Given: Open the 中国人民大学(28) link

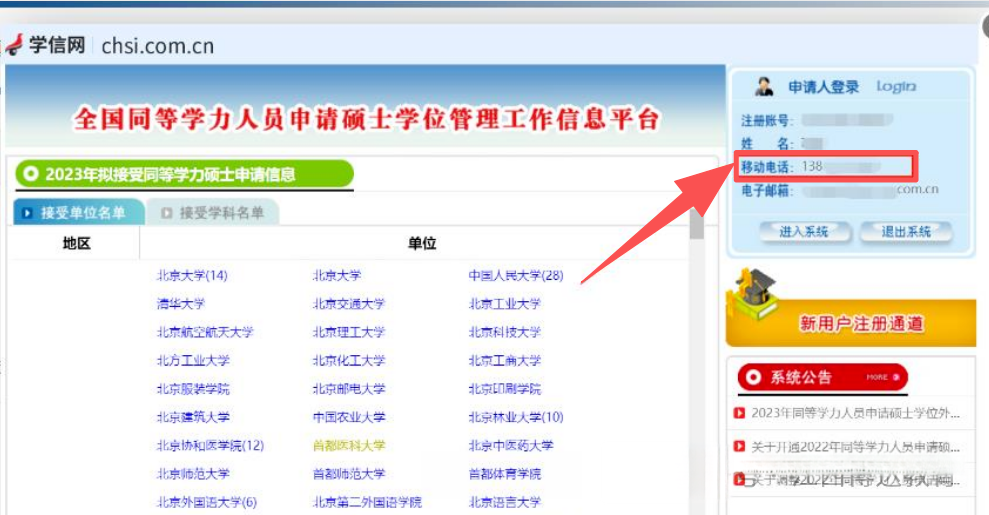Looking at the screenshot, I should pos(516,275).
